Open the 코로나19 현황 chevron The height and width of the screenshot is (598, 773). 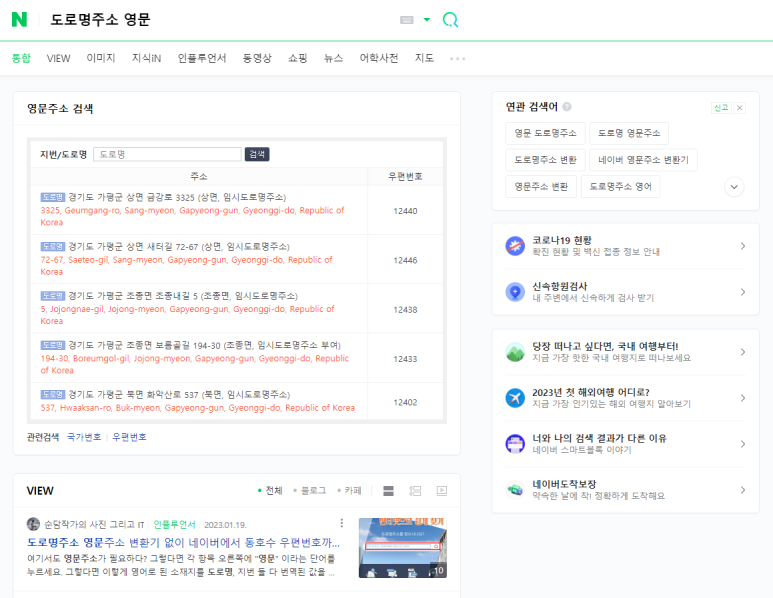click(x=742, y=246)
